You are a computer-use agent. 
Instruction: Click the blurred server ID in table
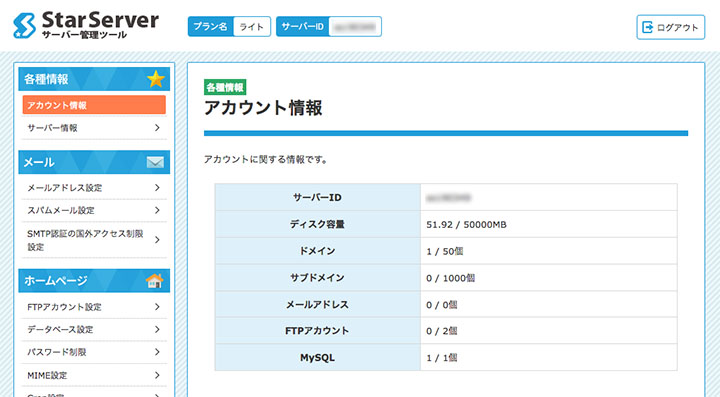pos(448,198)
